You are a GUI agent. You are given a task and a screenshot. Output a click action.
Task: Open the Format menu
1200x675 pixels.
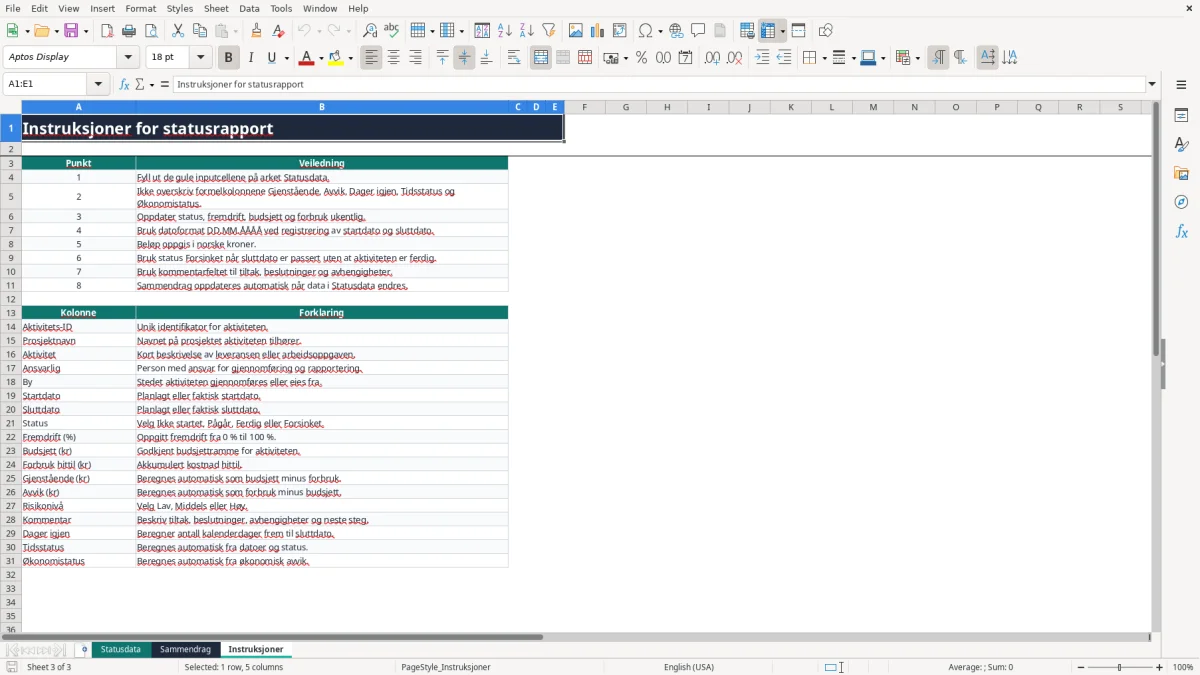coord(140,8)
